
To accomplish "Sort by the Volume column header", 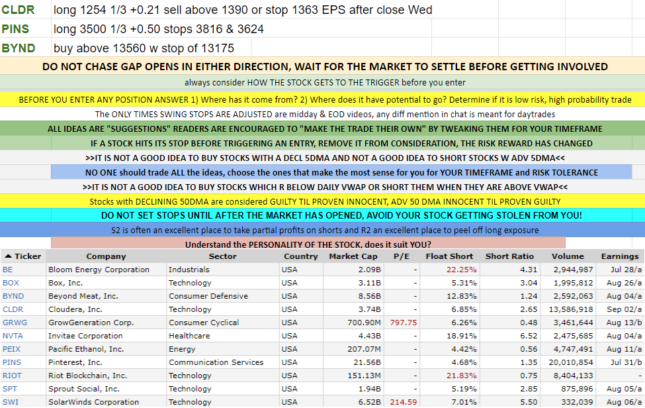I will click(568, 256).
